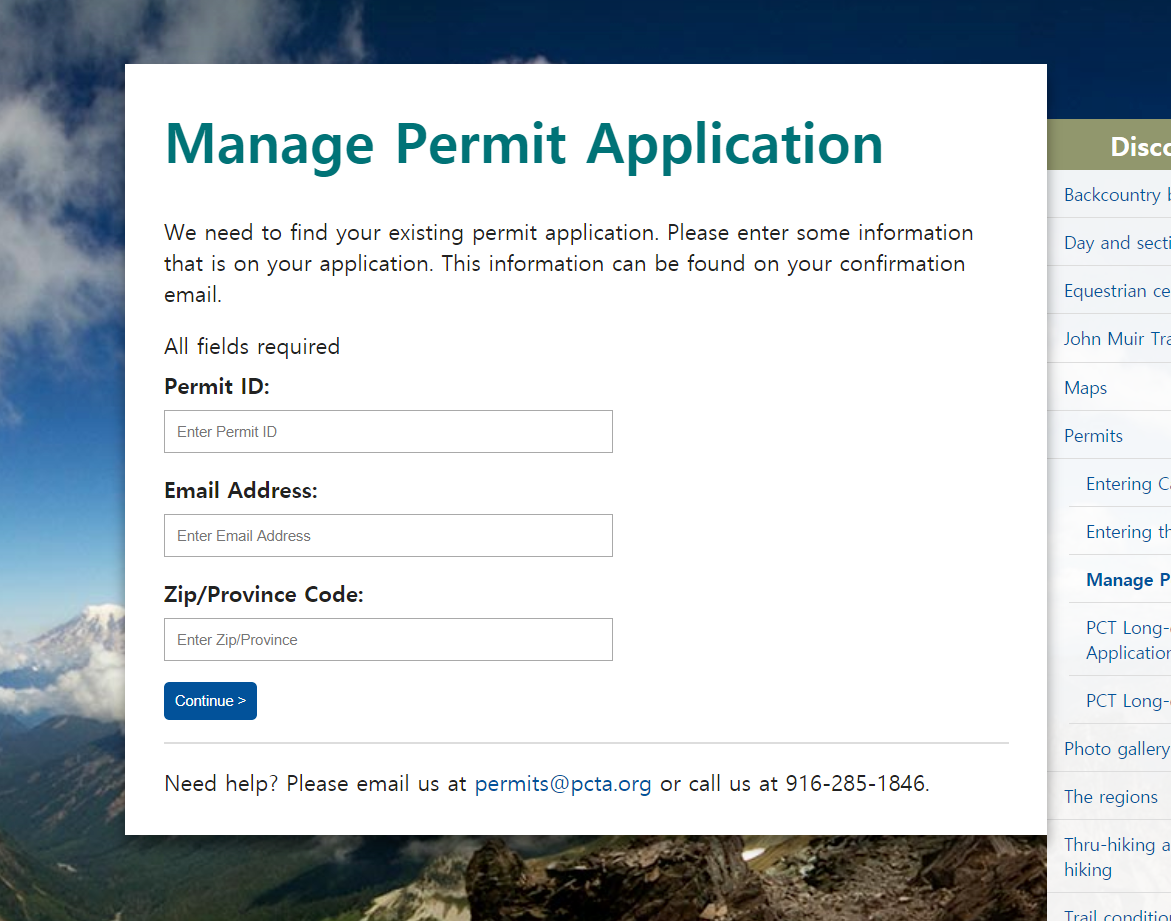Screen dimensions: 1171x921
Task: Open Thru-hiking sidebar menu entry
Action: click(1117, 857)
